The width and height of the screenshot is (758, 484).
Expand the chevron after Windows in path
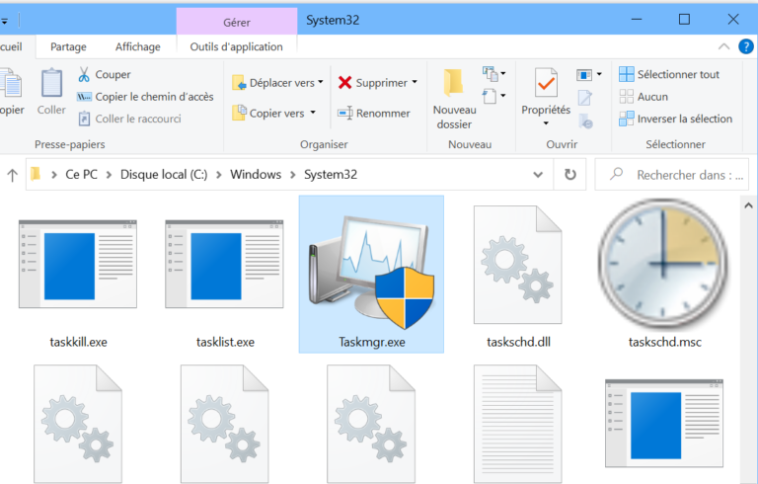pyautogui.click(x=292, y=175)
